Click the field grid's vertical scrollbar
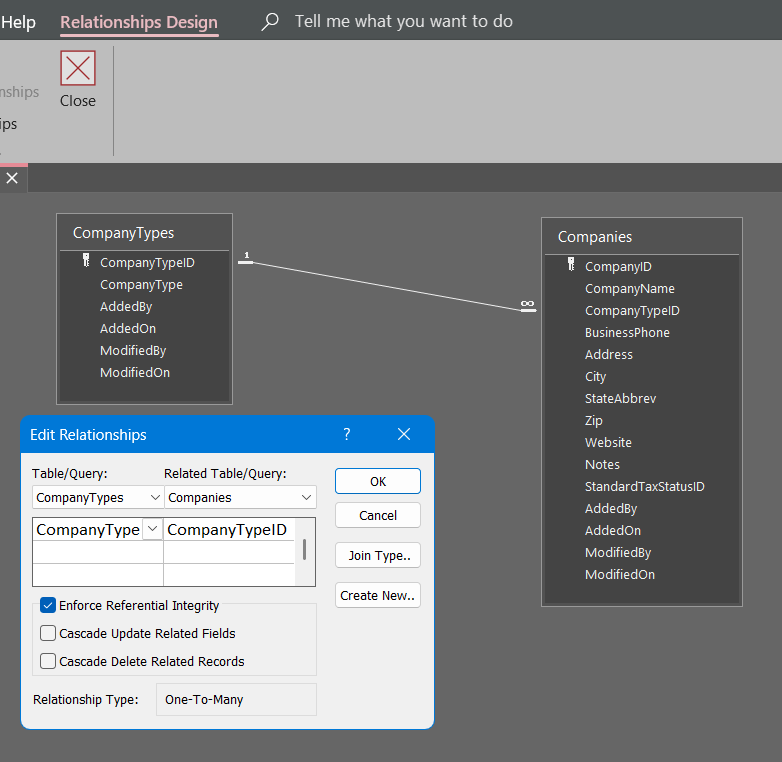The height and width of the screenshot is (762, 782). pos(304,552)
